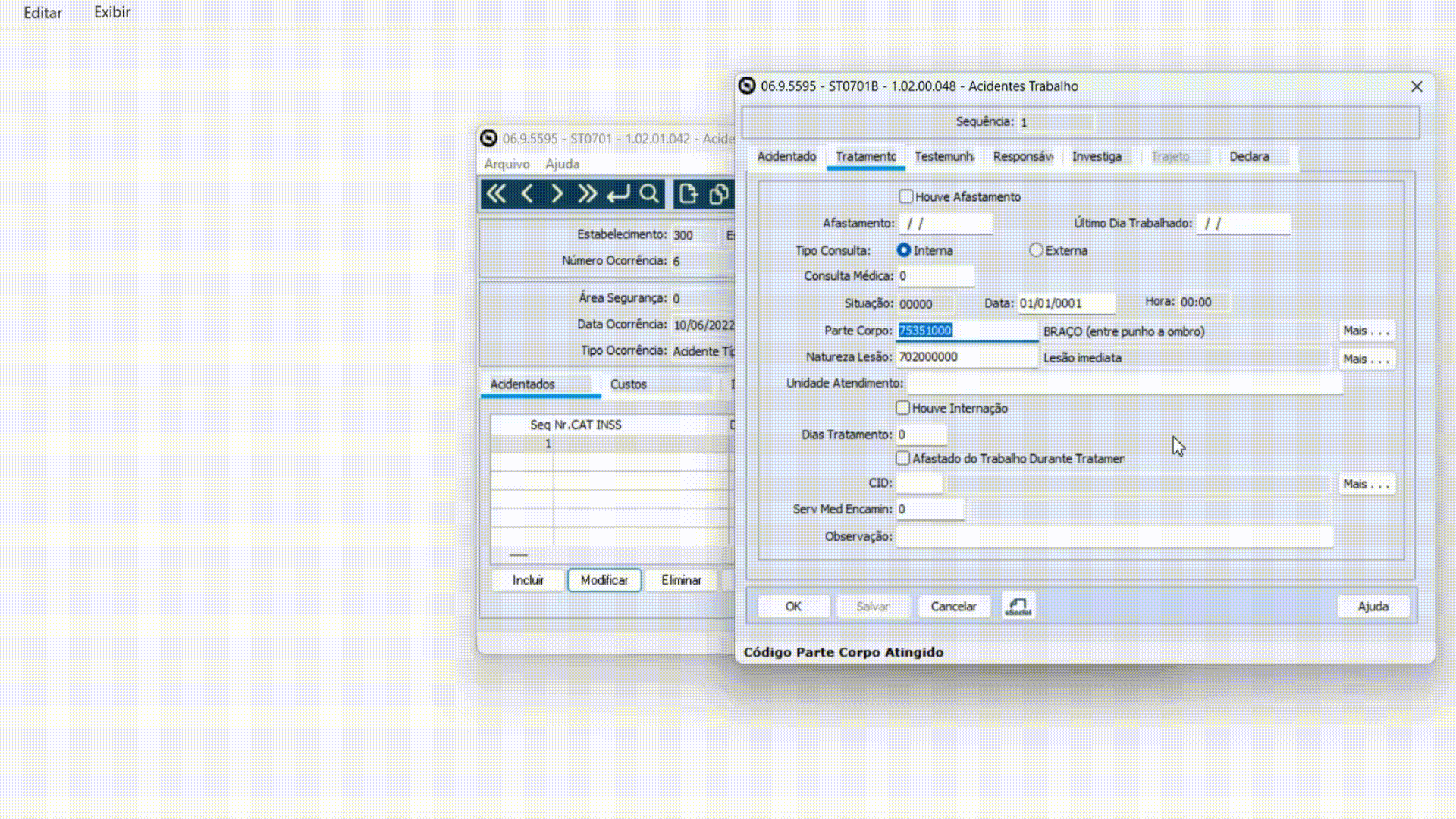
Task: Close the Acidentes Trabalho dialog
Action: click(1417, 86)
